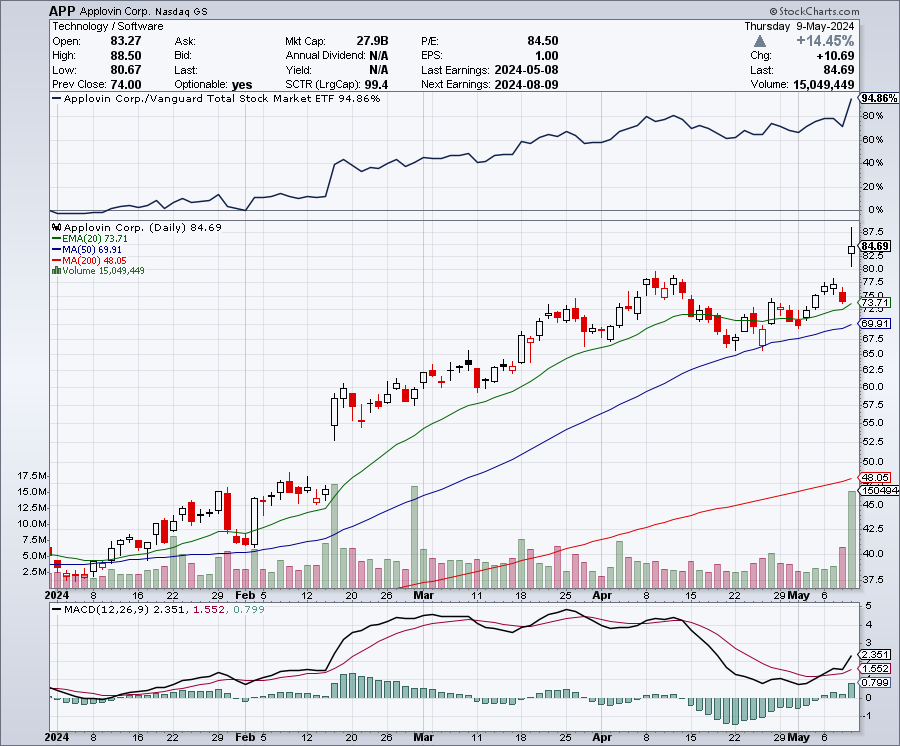
Task: Click the EMA(20) 73.71 legend entry
Action: [x=90, y=238]
